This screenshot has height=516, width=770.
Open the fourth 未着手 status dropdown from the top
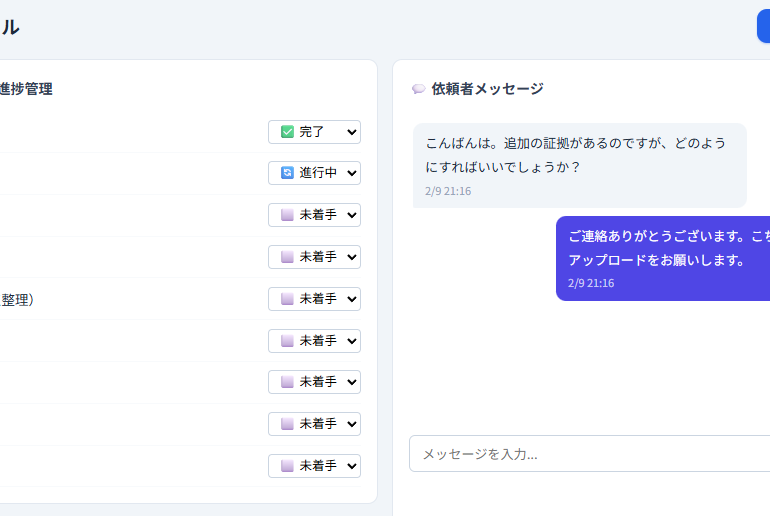point(314,341)
